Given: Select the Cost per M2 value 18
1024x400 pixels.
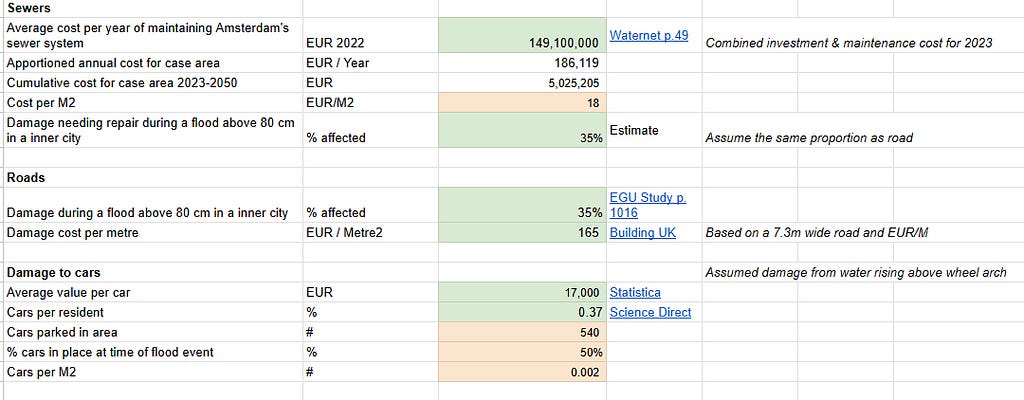Looking at the screenshot, I should (522, 103).
